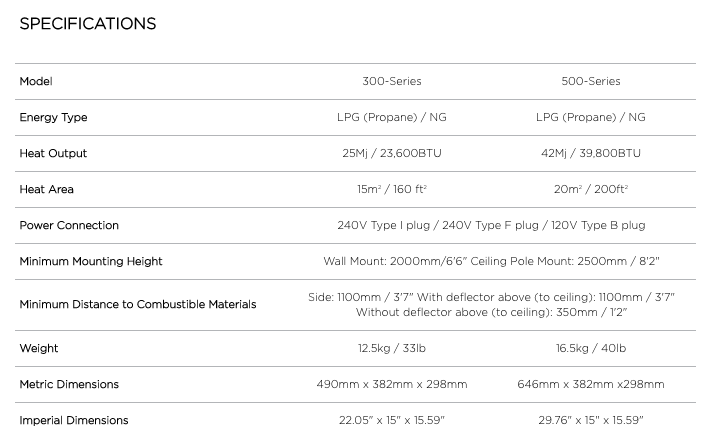Click the Heat Output row label
This screenshot has width=718, height=446.
coord(53,153)
